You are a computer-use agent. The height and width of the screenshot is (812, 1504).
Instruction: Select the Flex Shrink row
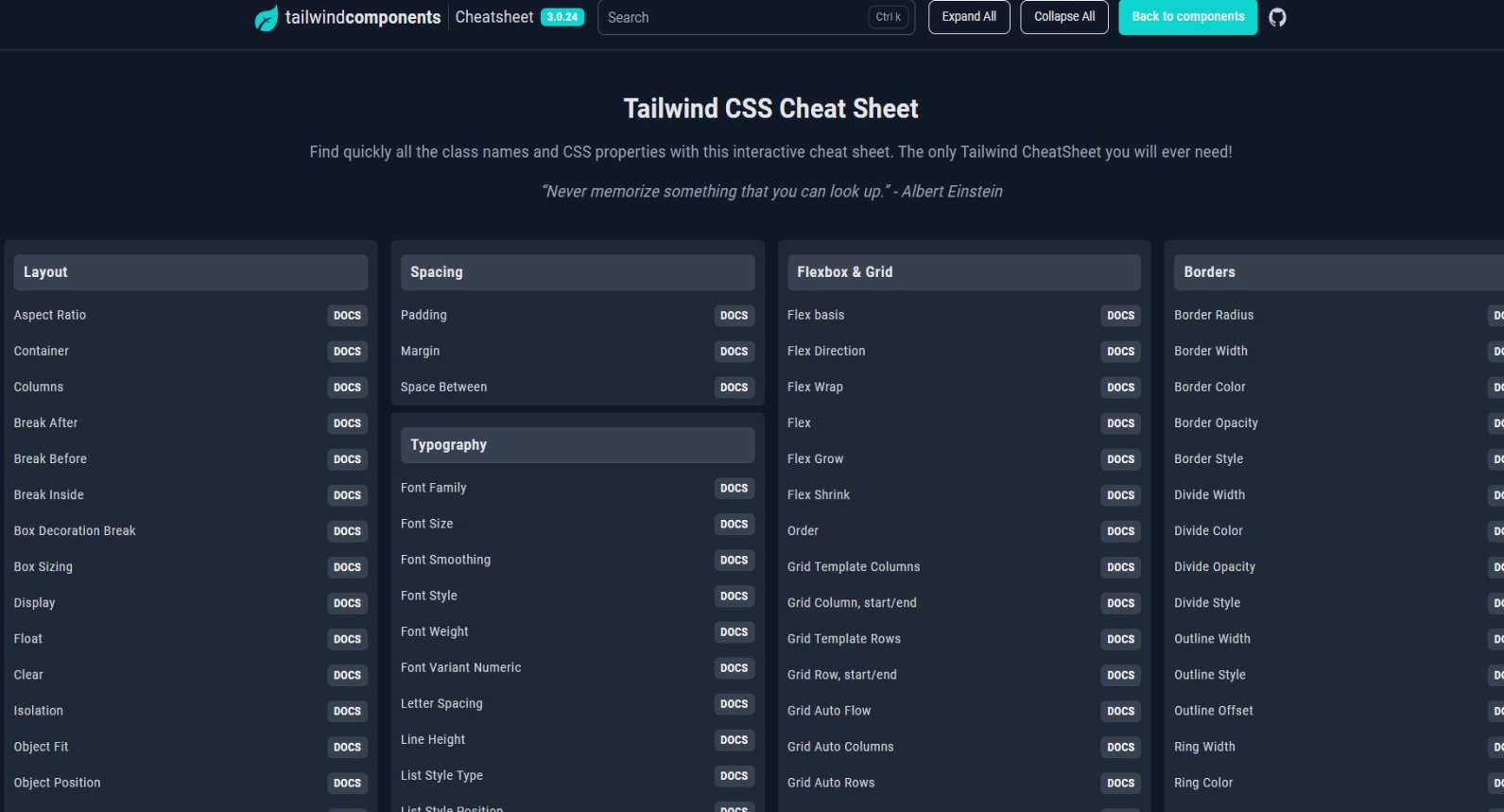point(964,495)
